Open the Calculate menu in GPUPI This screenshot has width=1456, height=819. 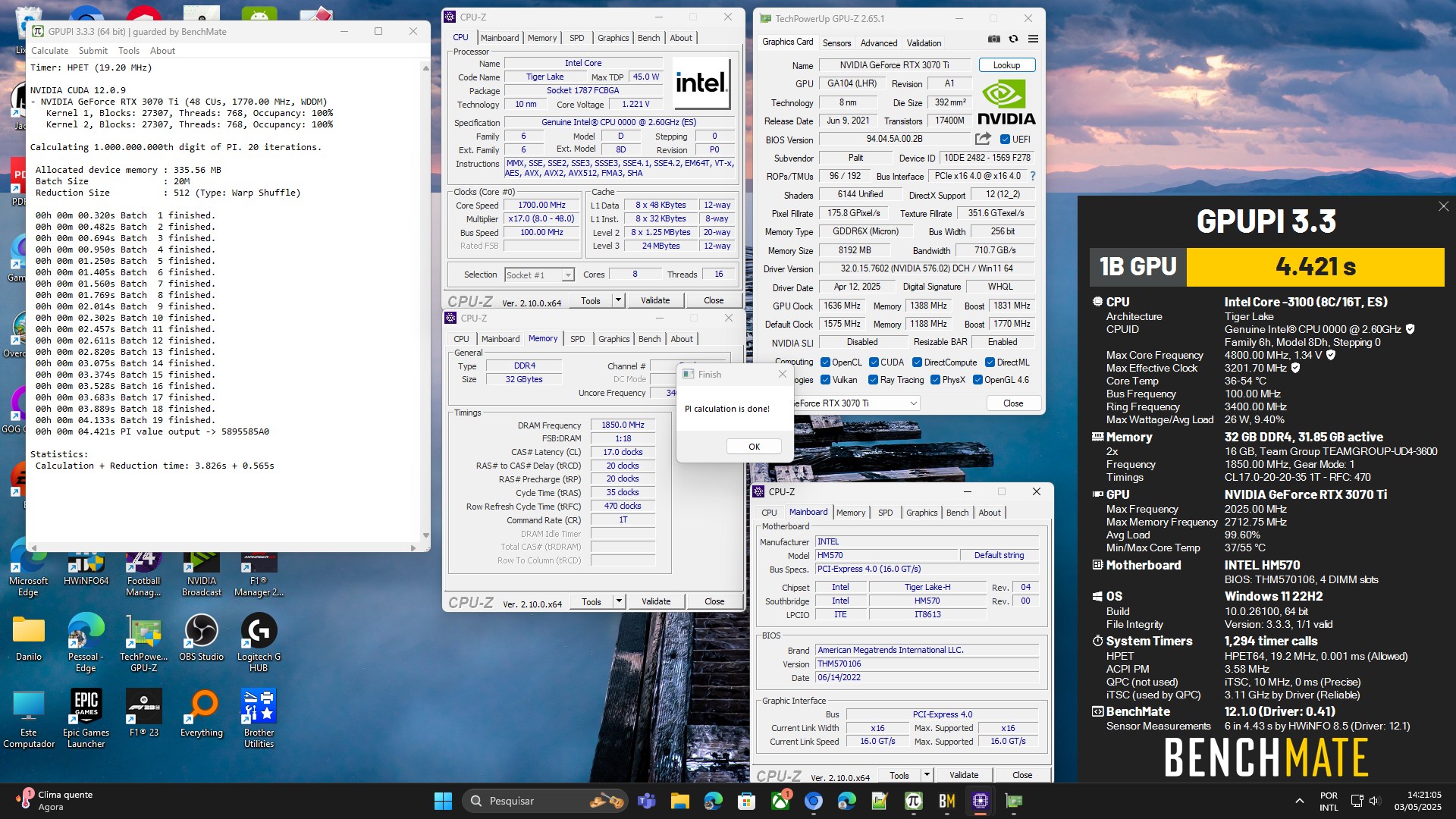[x=50, y=51]
